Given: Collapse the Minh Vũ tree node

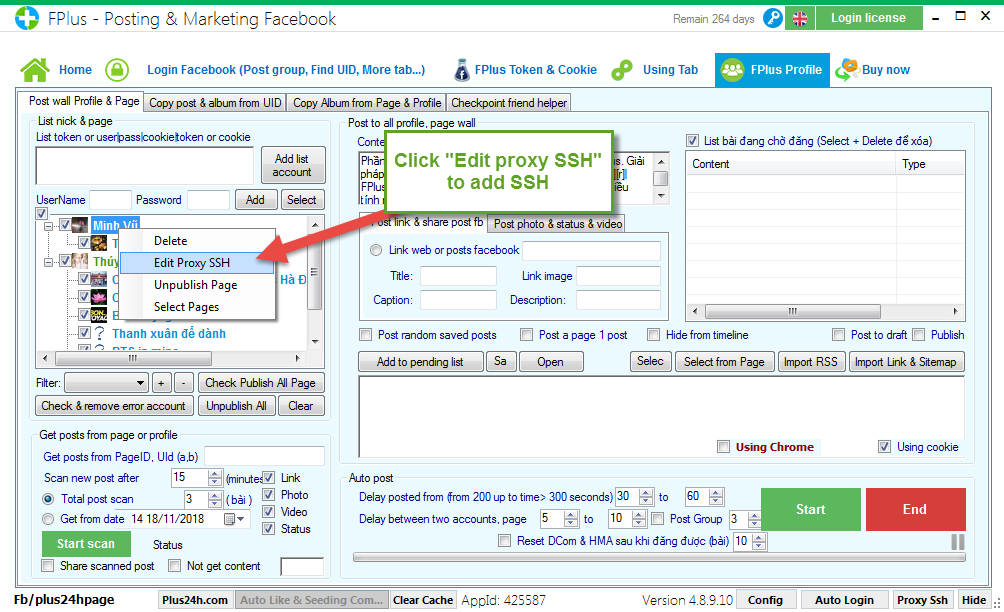Looking at the screenshot, I should tap(48, 226).
